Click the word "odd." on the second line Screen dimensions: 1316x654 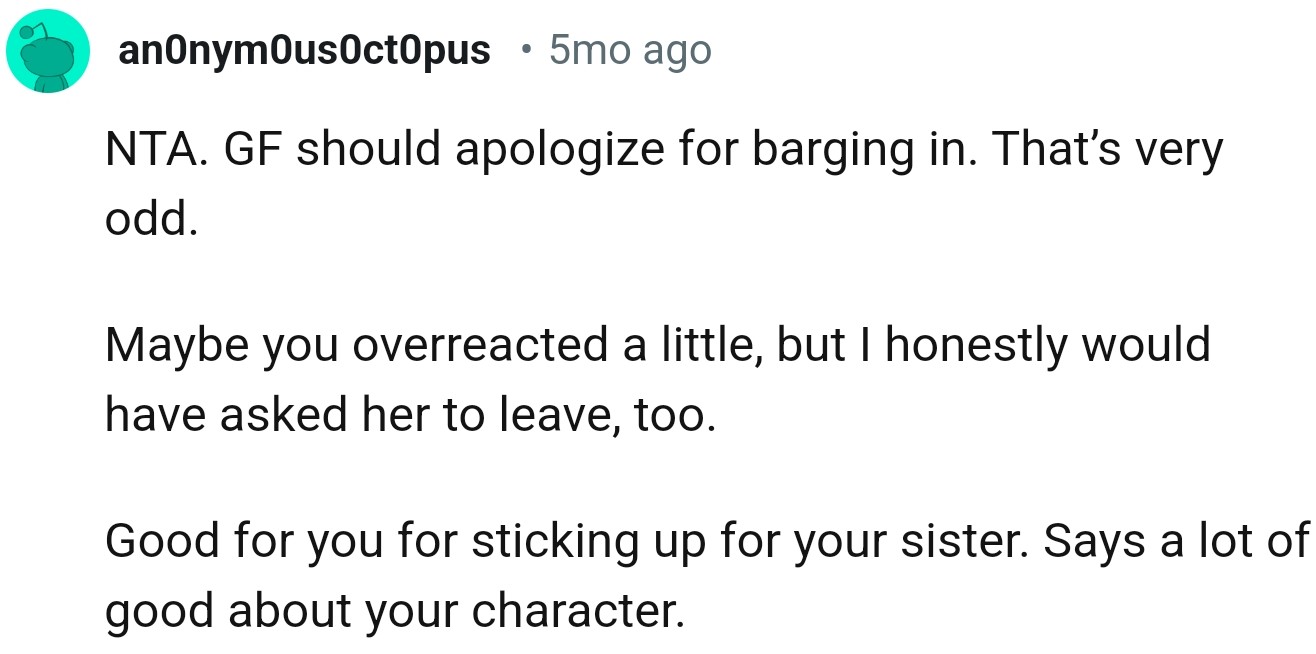pyautogui.click(x=147, y=219)
